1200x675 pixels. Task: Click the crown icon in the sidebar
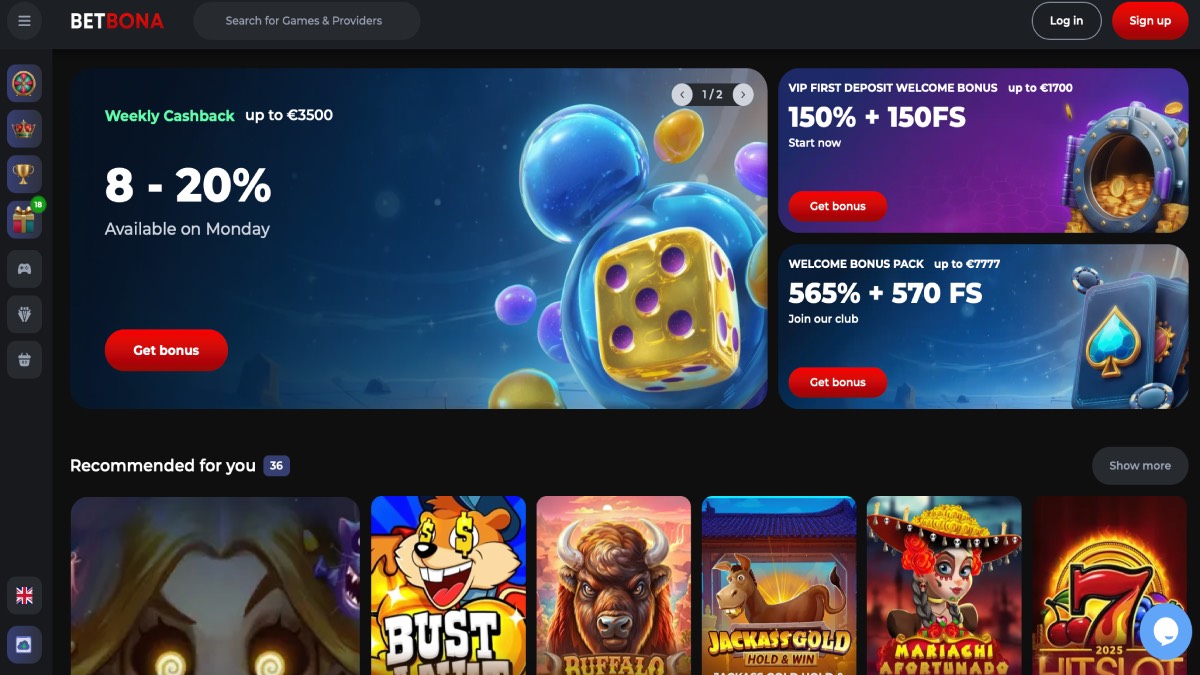pyautogui.click(x=24, y=128)
